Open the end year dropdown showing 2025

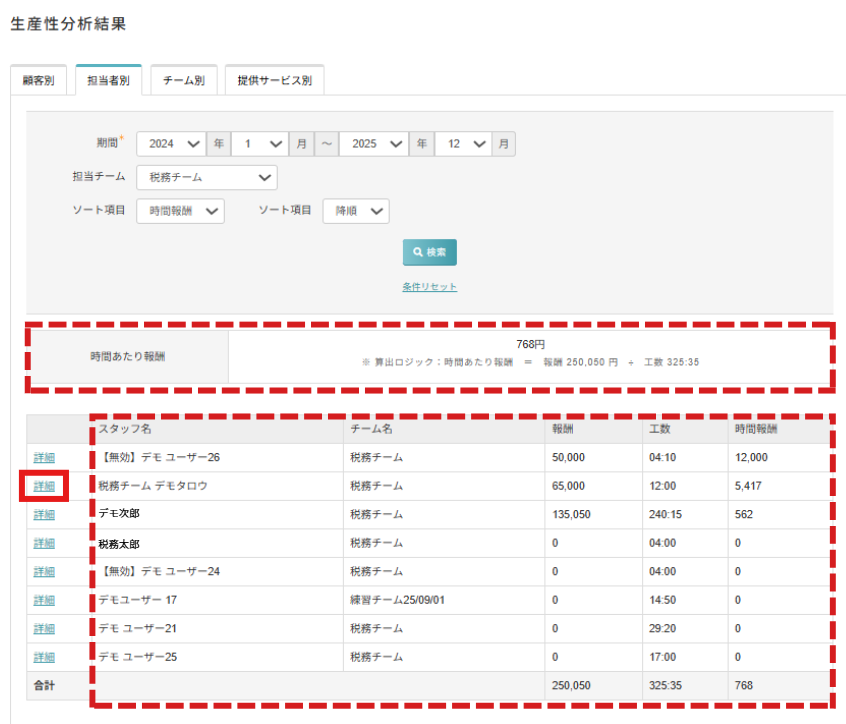coord(374,144)
